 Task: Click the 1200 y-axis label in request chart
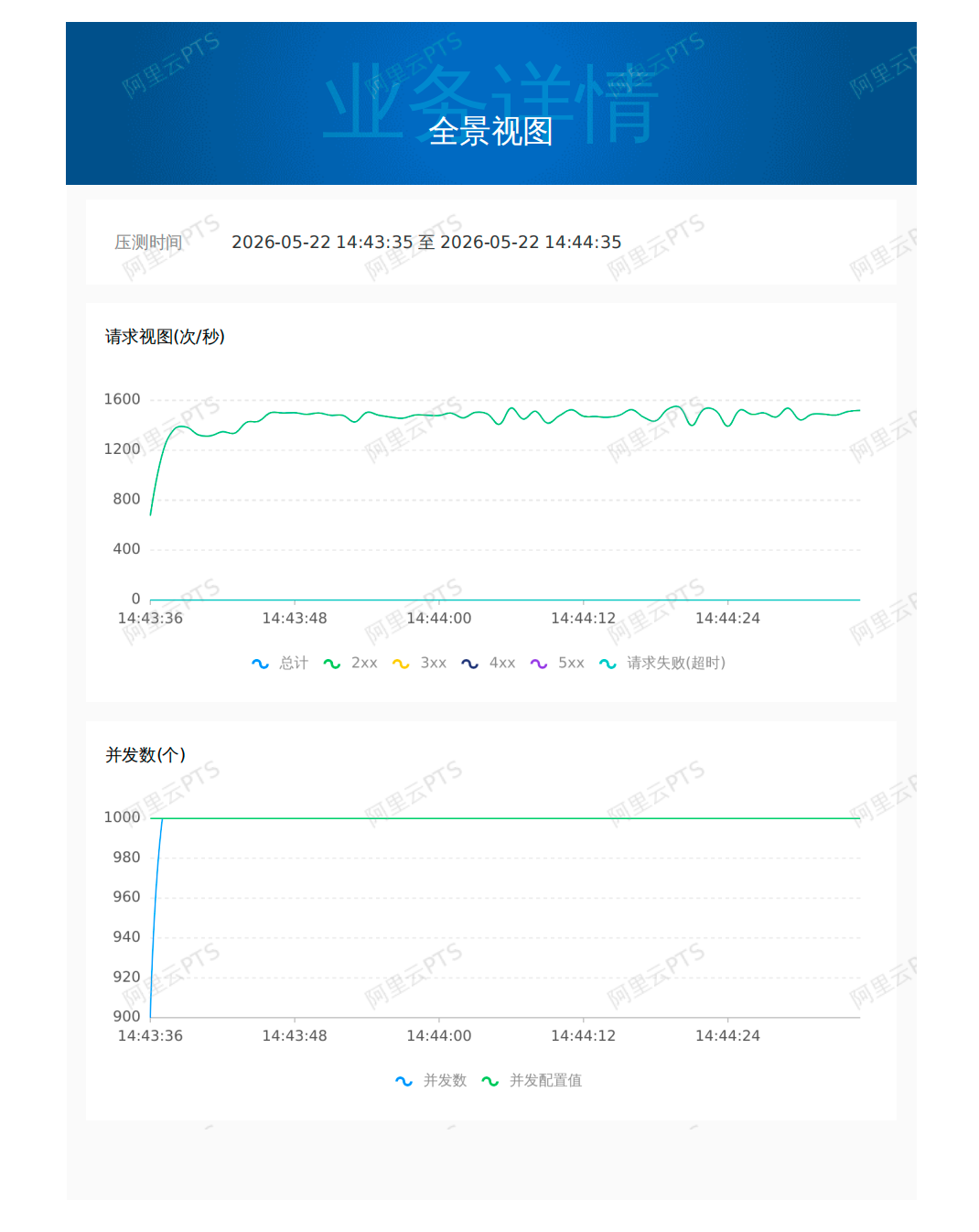pos(122,448)
